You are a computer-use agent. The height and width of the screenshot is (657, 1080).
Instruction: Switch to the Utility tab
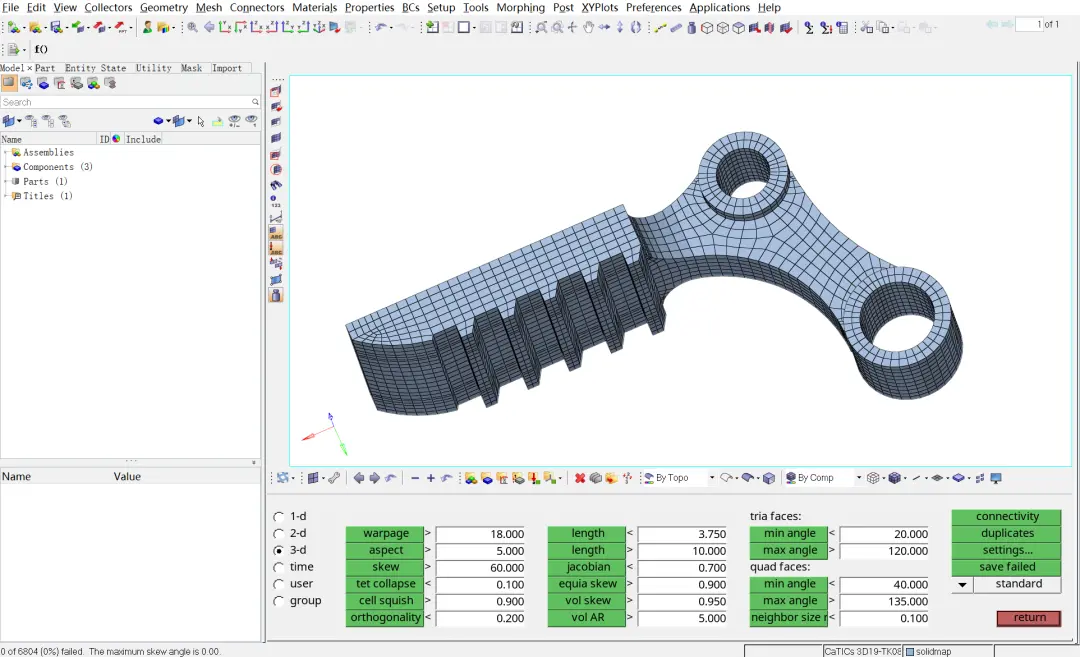pyautogui.click(x=153, y=68)
